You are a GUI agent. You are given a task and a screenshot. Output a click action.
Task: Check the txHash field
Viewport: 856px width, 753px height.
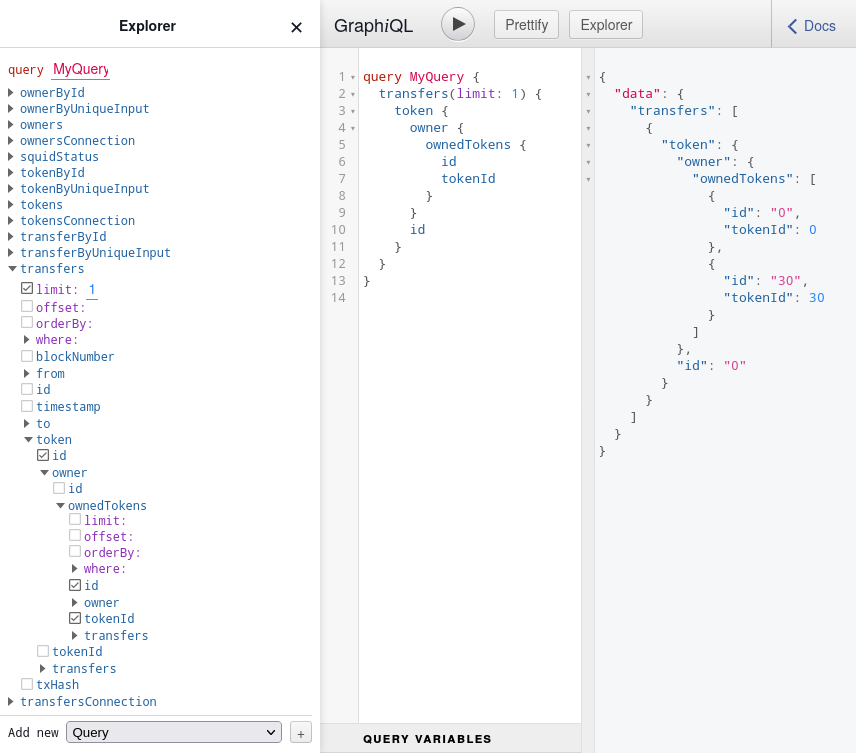pyautogui.click(x=27, y=684)
